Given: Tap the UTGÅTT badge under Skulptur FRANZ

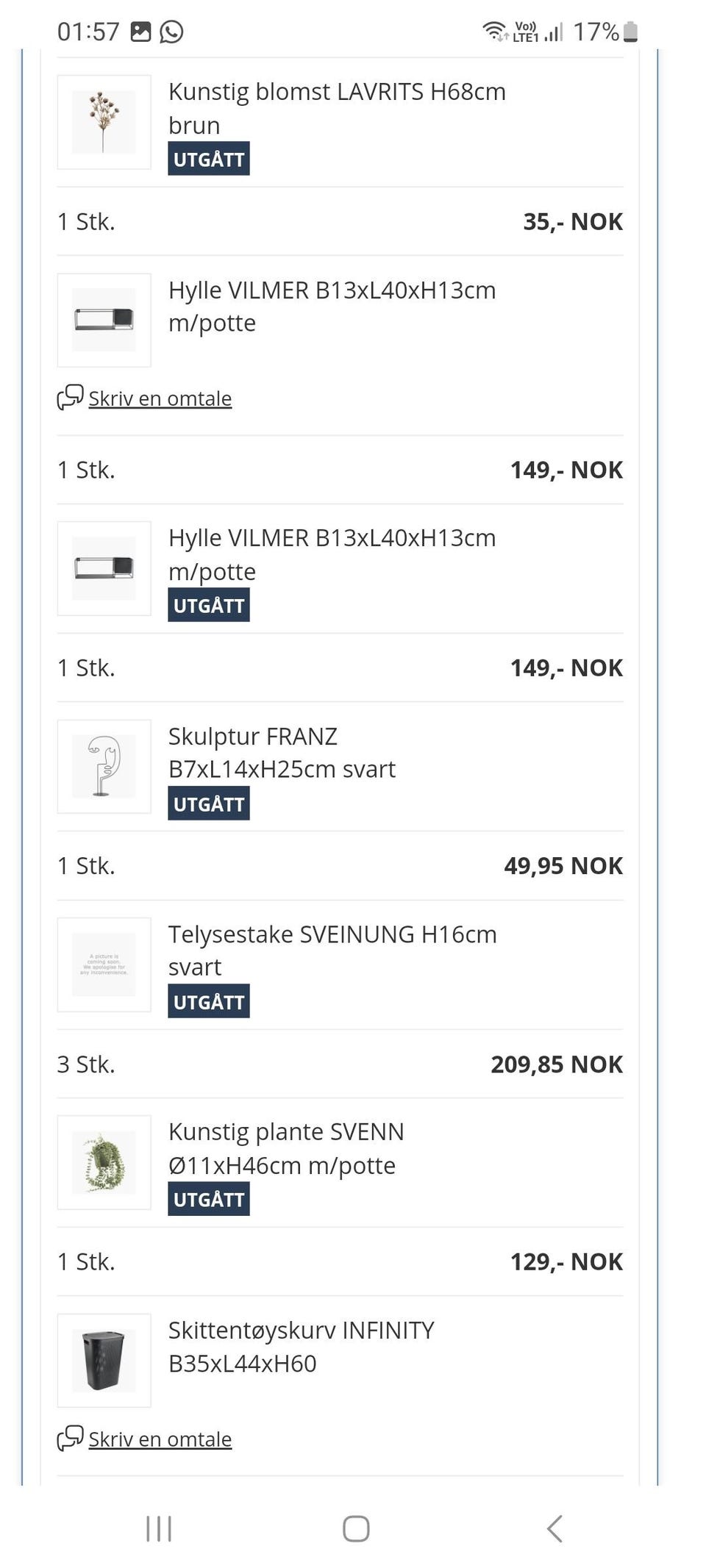Looking at the screenshot, I should (209, 803).
